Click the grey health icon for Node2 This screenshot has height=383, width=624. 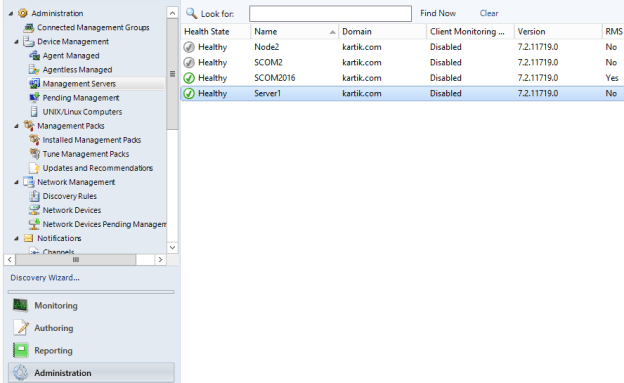coord(189,47)
